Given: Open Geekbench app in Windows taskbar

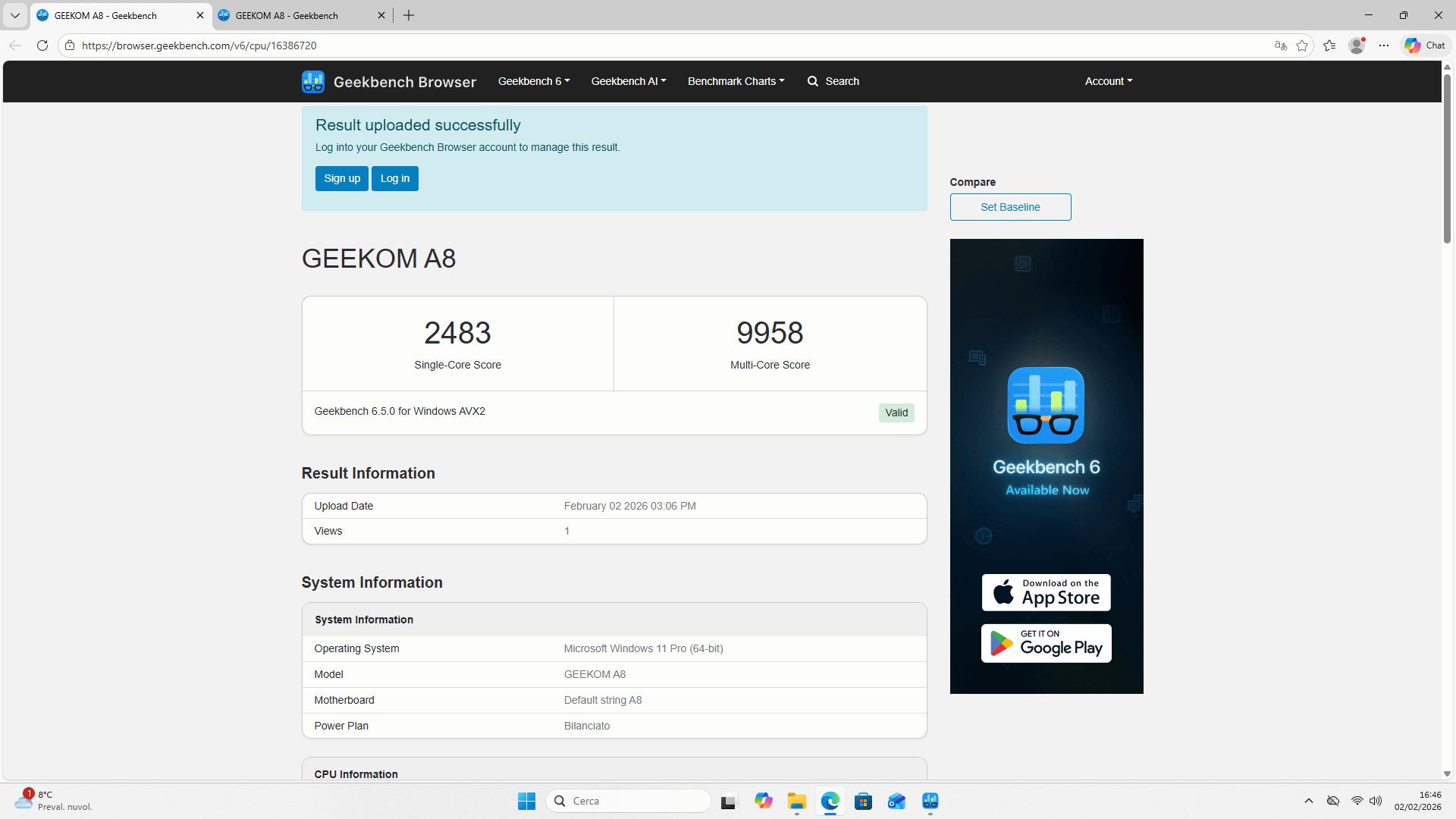Looking at the screenshot, I should point(930,801).
